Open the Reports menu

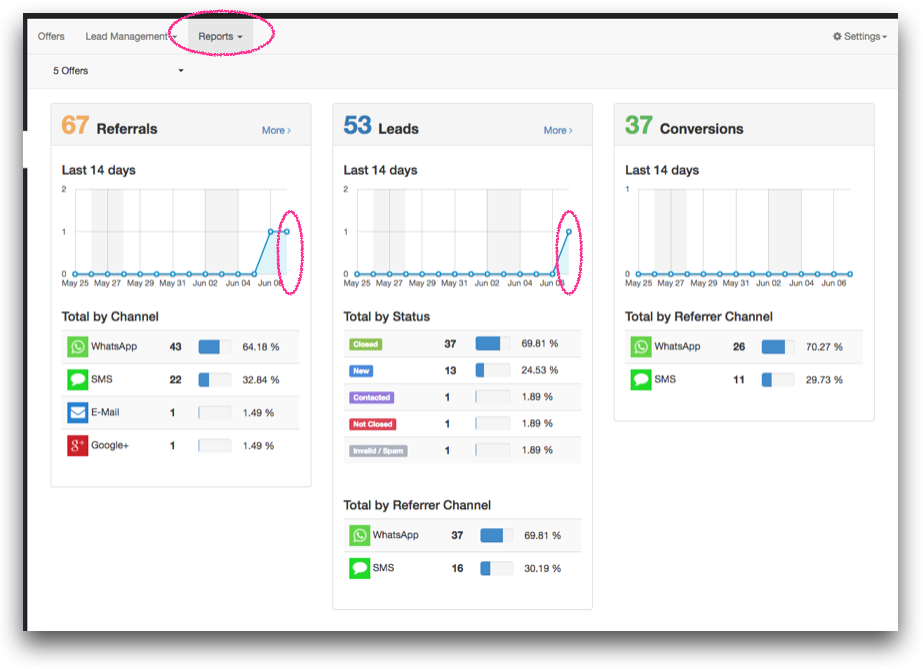coord(220,37)
